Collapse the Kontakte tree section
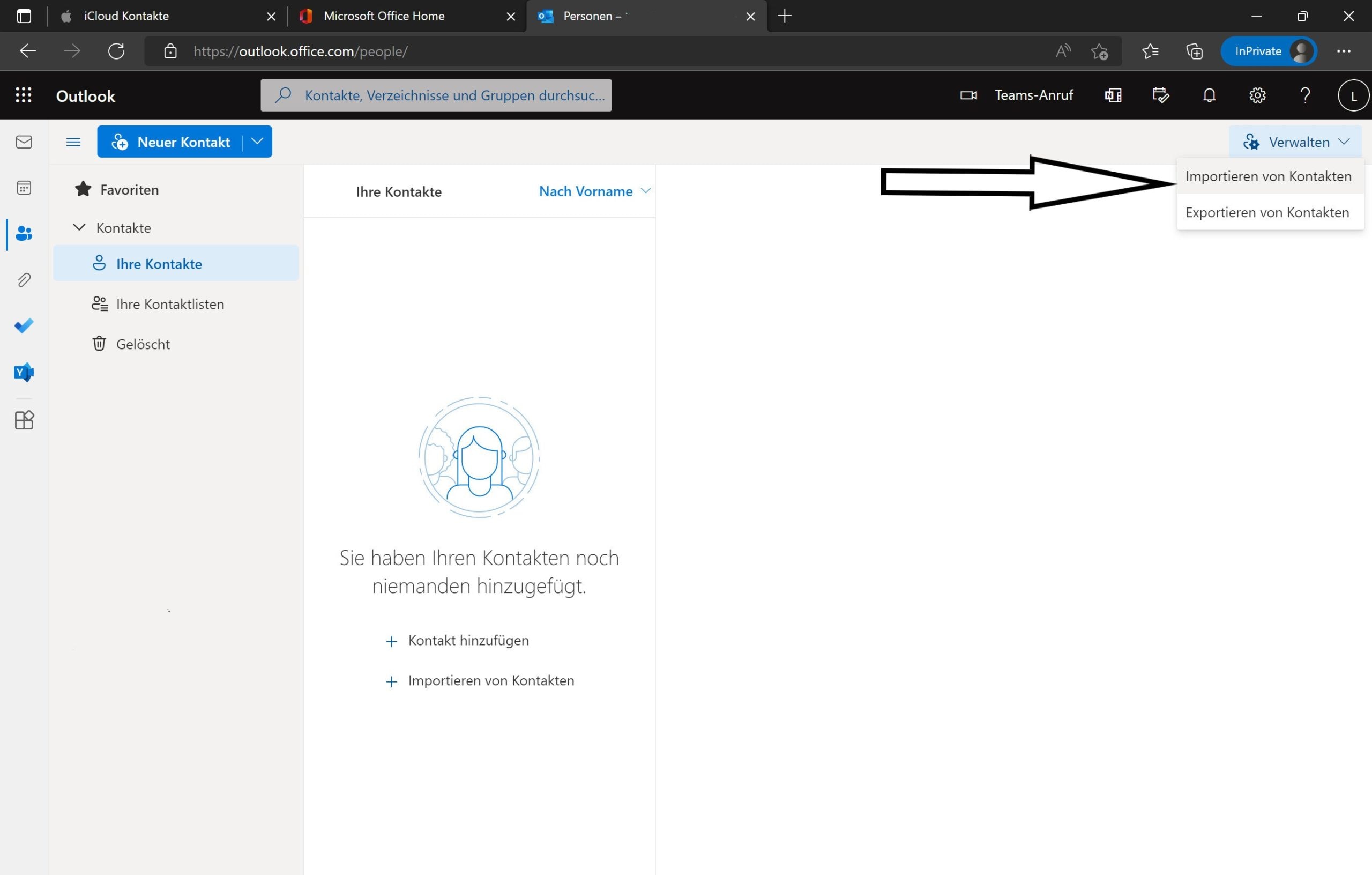This screenshot has width=1372, height=875. click(x=80, y=227)
